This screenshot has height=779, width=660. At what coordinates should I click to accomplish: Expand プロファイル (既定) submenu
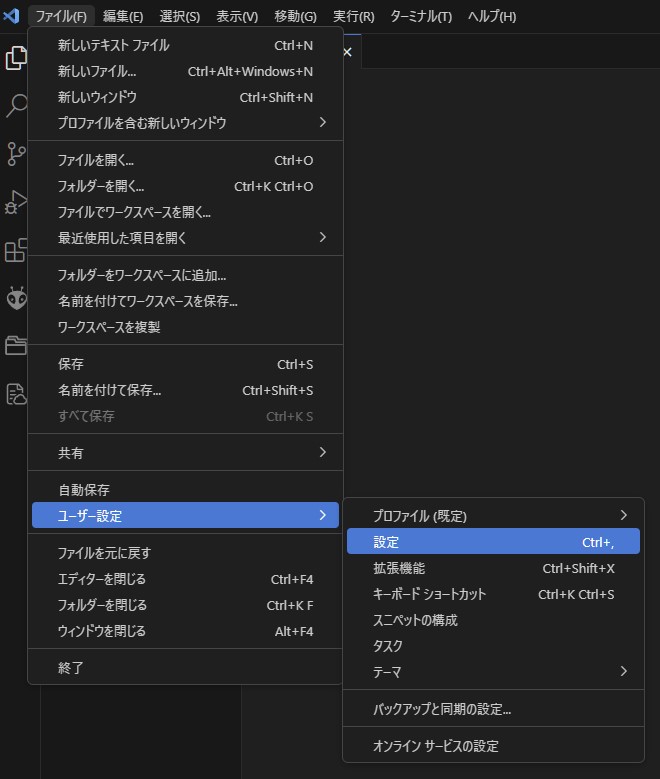494,516
